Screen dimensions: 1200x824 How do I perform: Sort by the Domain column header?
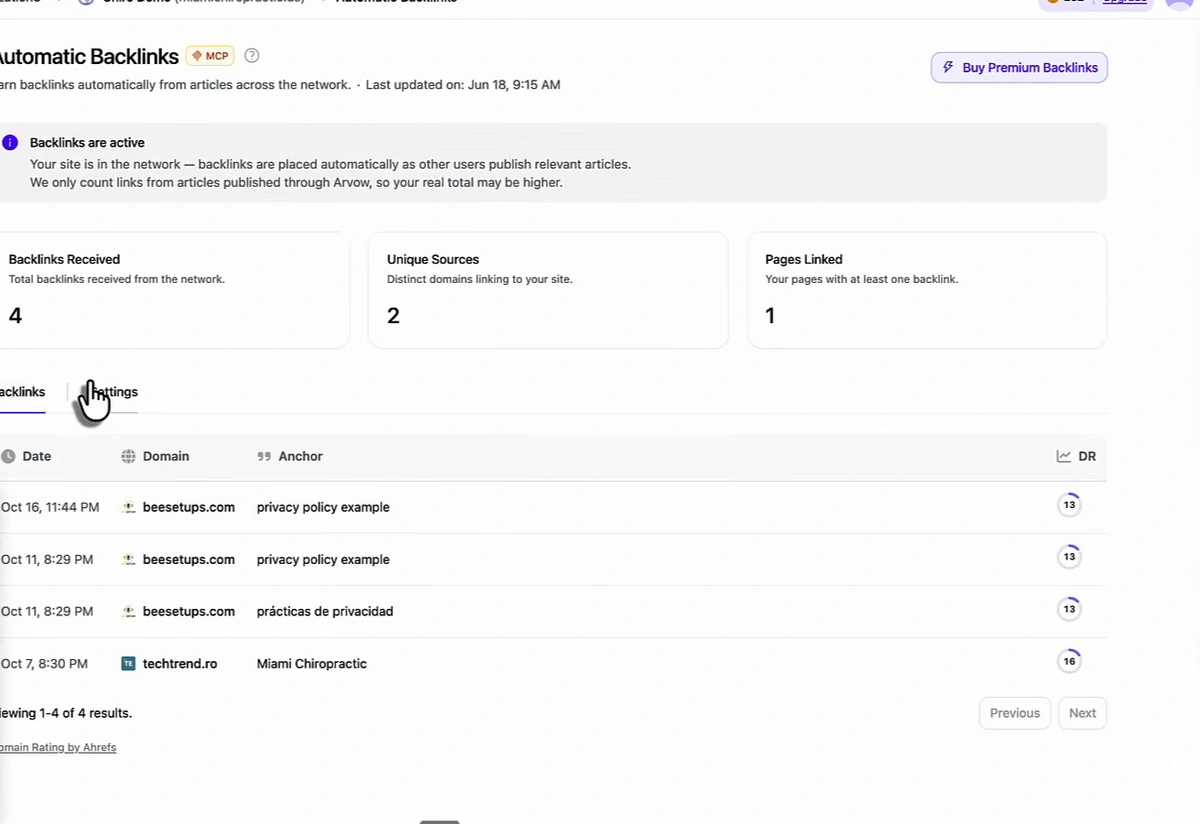click(x=155, y=456)
